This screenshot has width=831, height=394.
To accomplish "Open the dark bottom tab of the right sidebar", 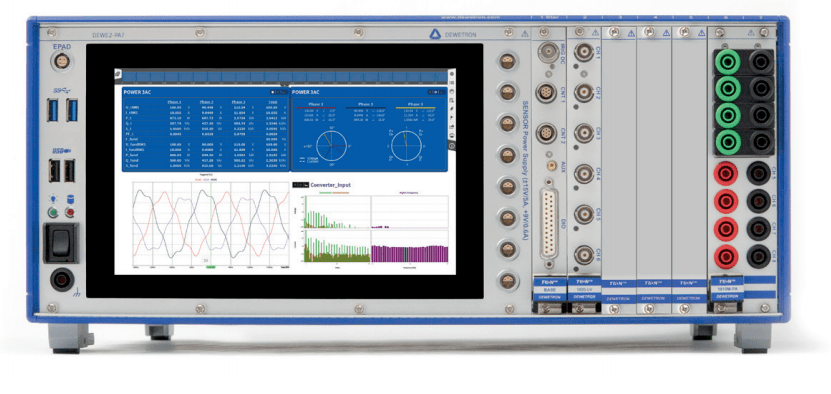I will [452, 145].
